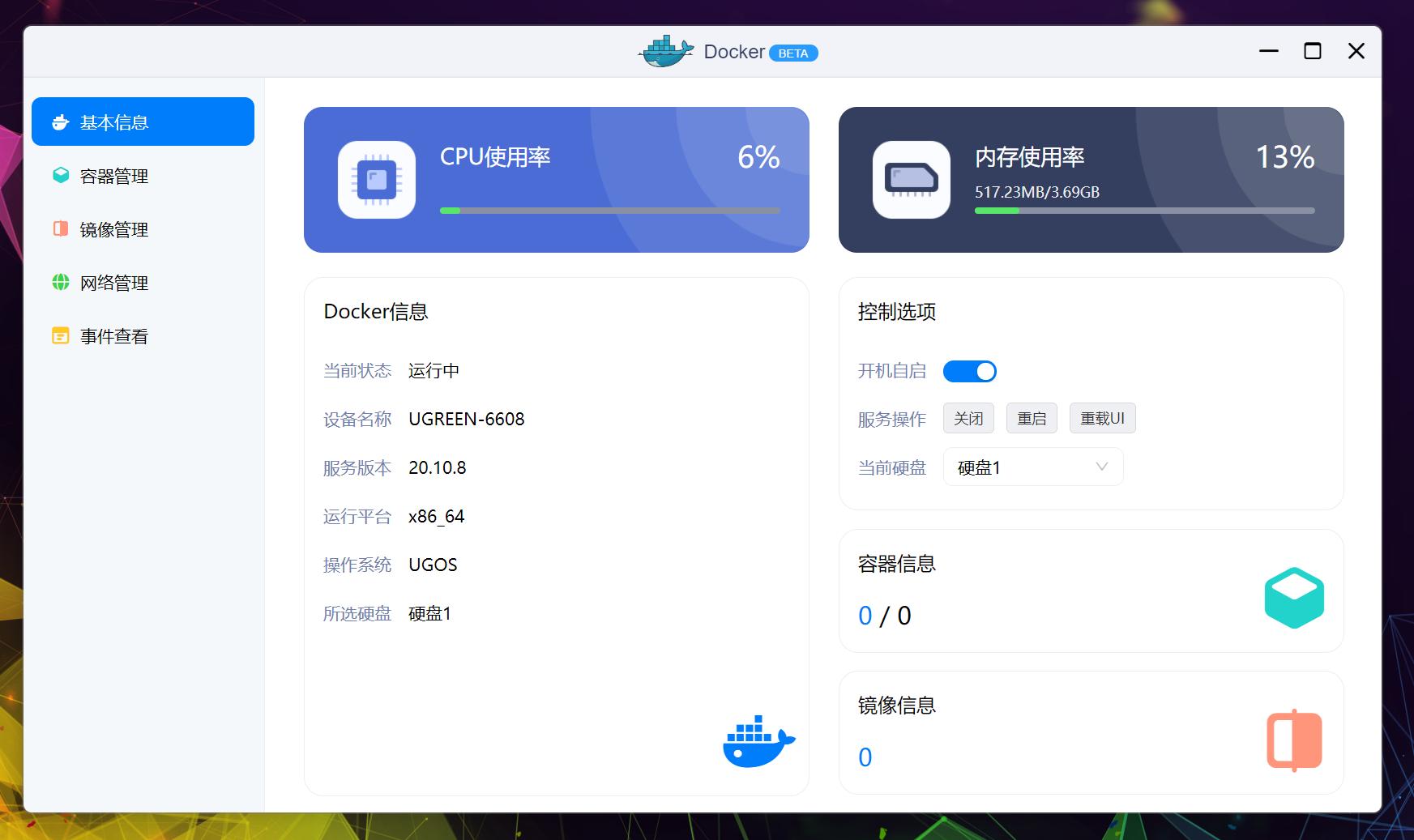Click the orange image icon in 镜像信息 panel
Image resolution: width=1414 pixels, height=840 pixels.
pos(1293,739)
